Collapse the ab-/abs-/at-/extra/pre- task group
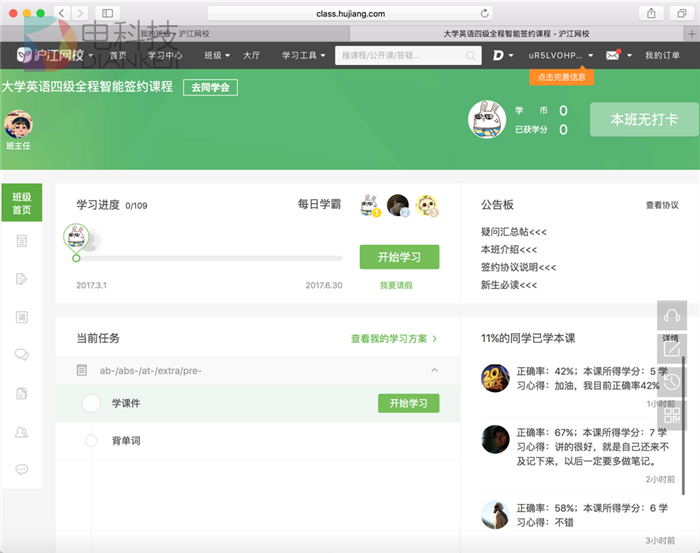This screenshot has width=700, height=553. click(434, 370)
